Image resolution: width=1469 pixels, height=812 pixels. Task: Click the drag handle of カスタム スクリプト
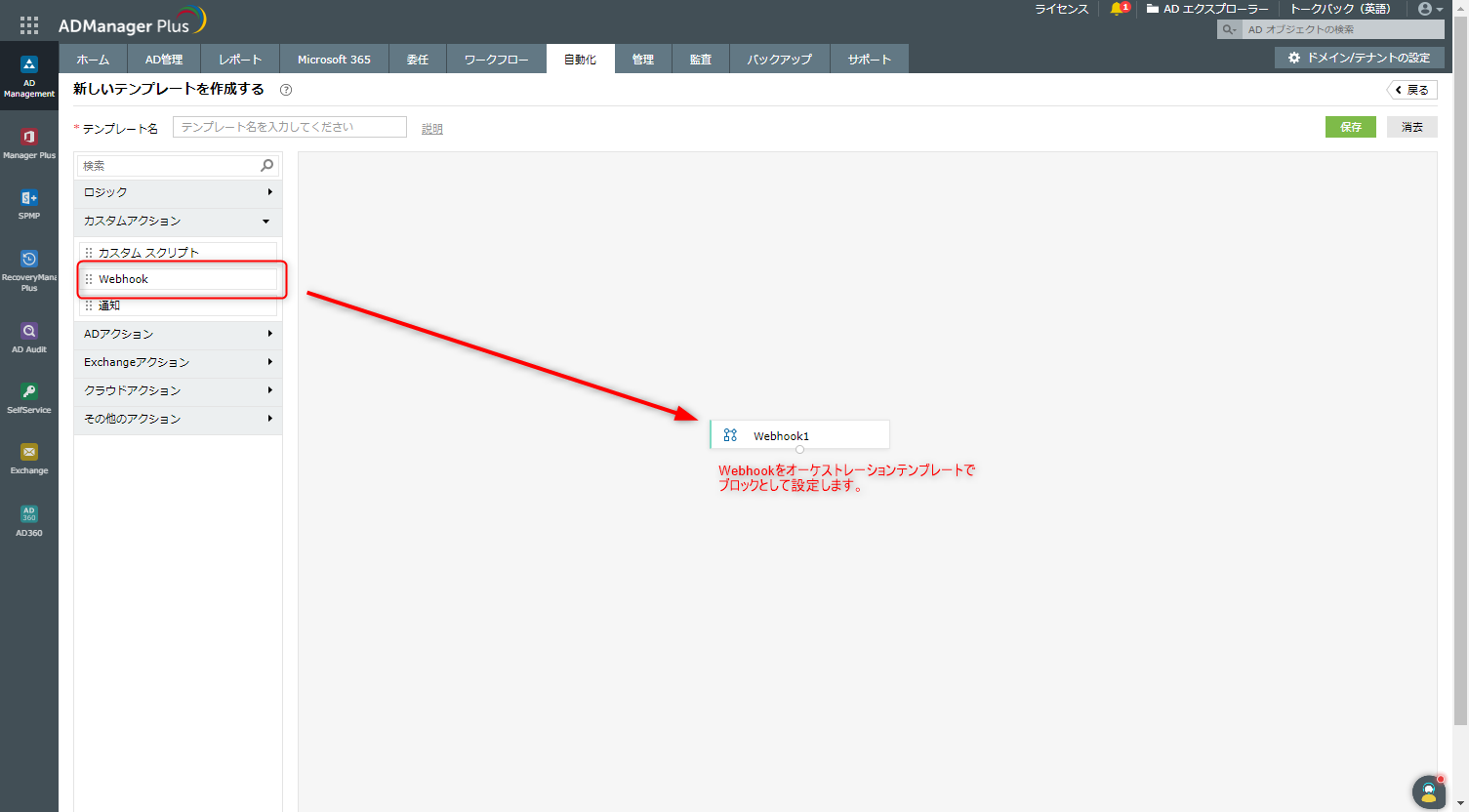point(89,253)
